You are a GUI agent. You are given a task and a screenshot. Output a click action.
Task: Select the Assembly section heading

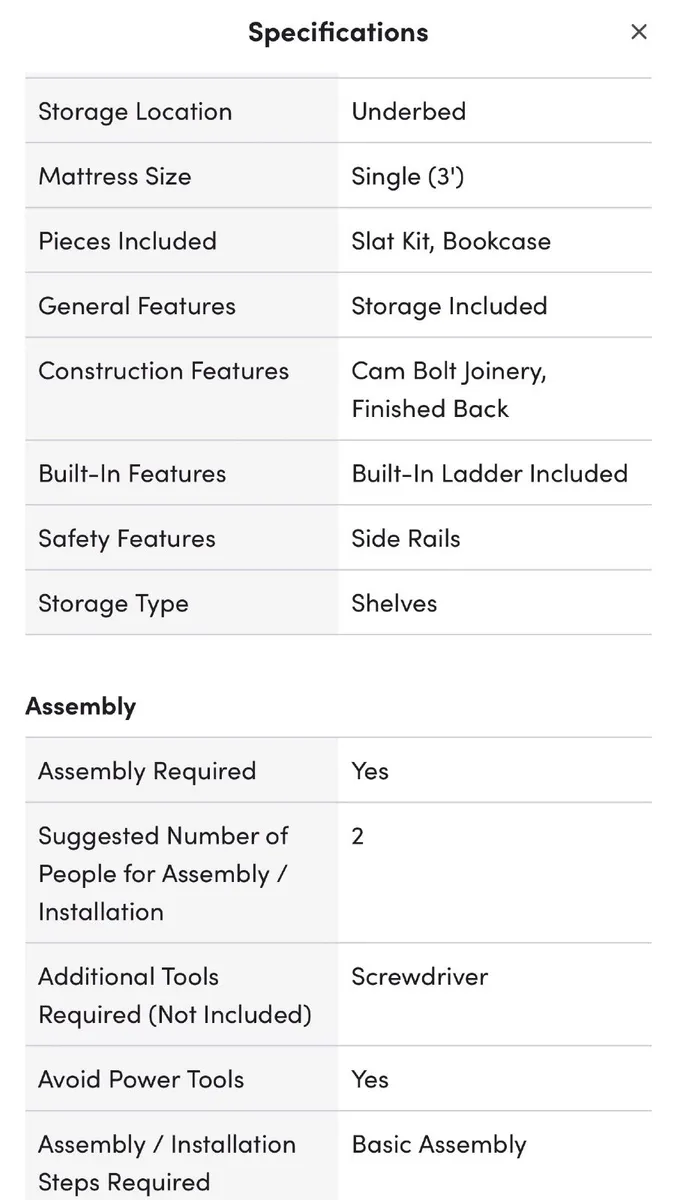[81, 706]
